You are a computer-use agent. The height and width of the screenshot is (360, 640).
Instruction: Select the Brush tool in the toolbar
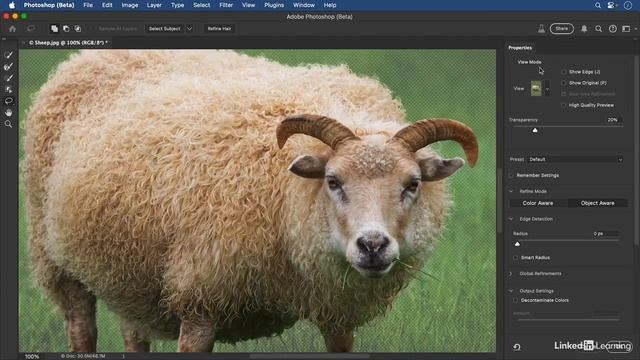coord(8,78)
